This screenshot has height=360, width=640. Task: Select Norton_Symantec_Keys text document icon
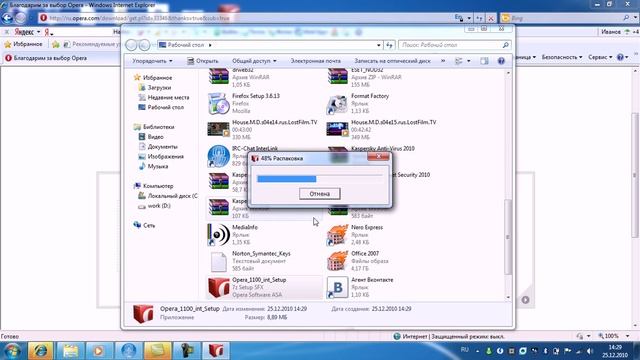pyautogui.click(x=218, y=261)
